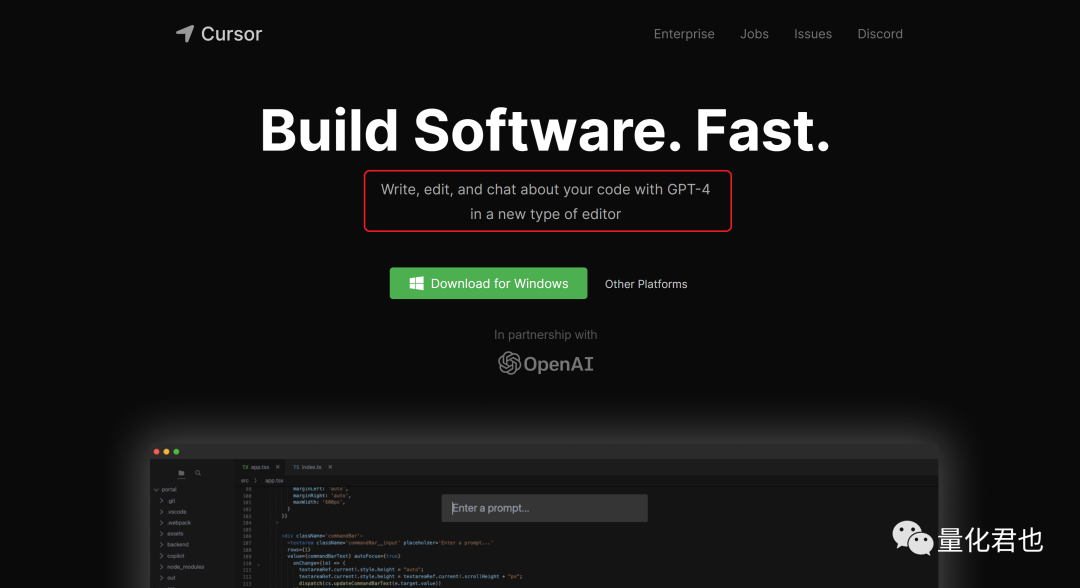1080x588 pixels.
Task: Focus the Enter a prompt input box
Action: tap(544, 508)
